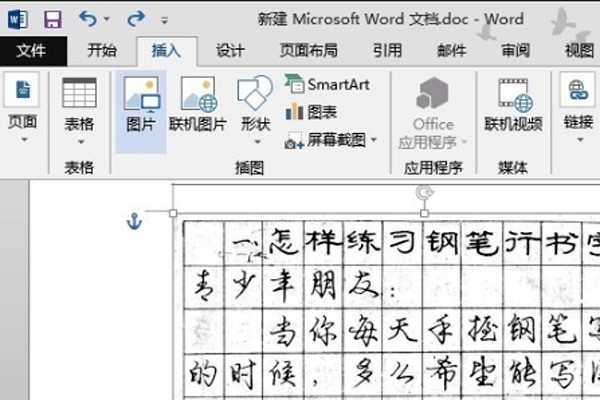
Task: Insert a chart using 图表
Action: (312, 112)
